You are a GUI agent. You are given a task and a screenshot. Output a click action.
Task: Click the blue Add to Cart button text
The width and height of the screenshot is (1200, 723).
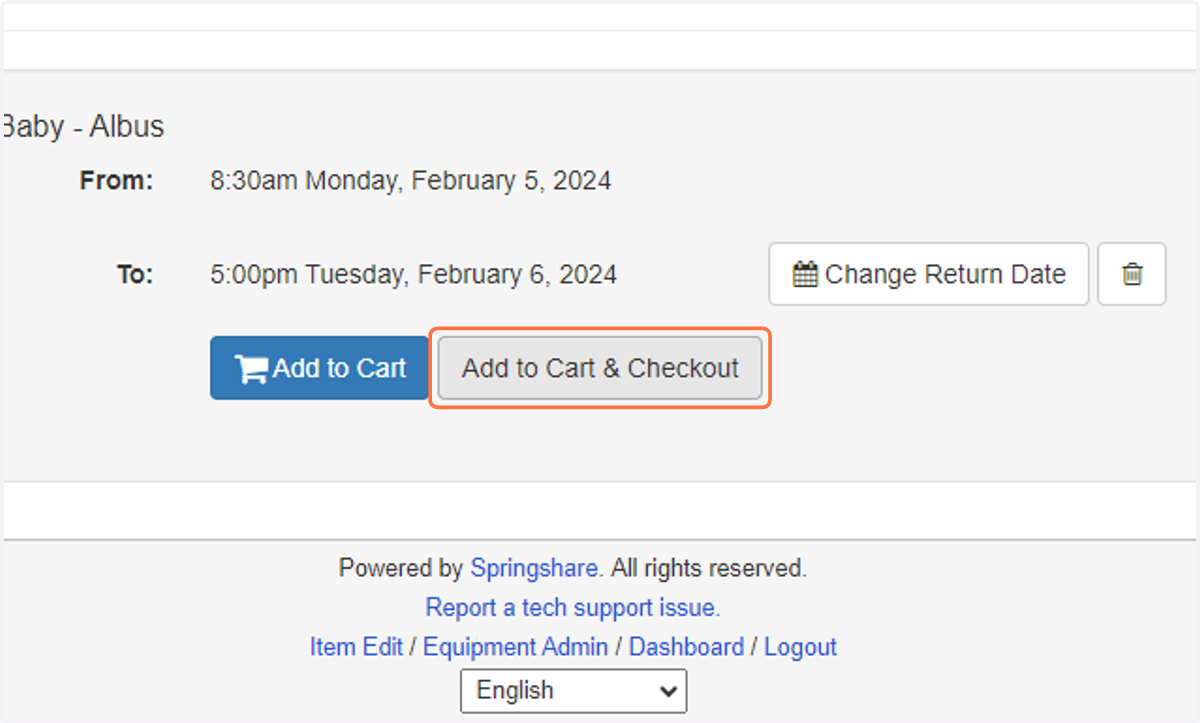point(340,368)
